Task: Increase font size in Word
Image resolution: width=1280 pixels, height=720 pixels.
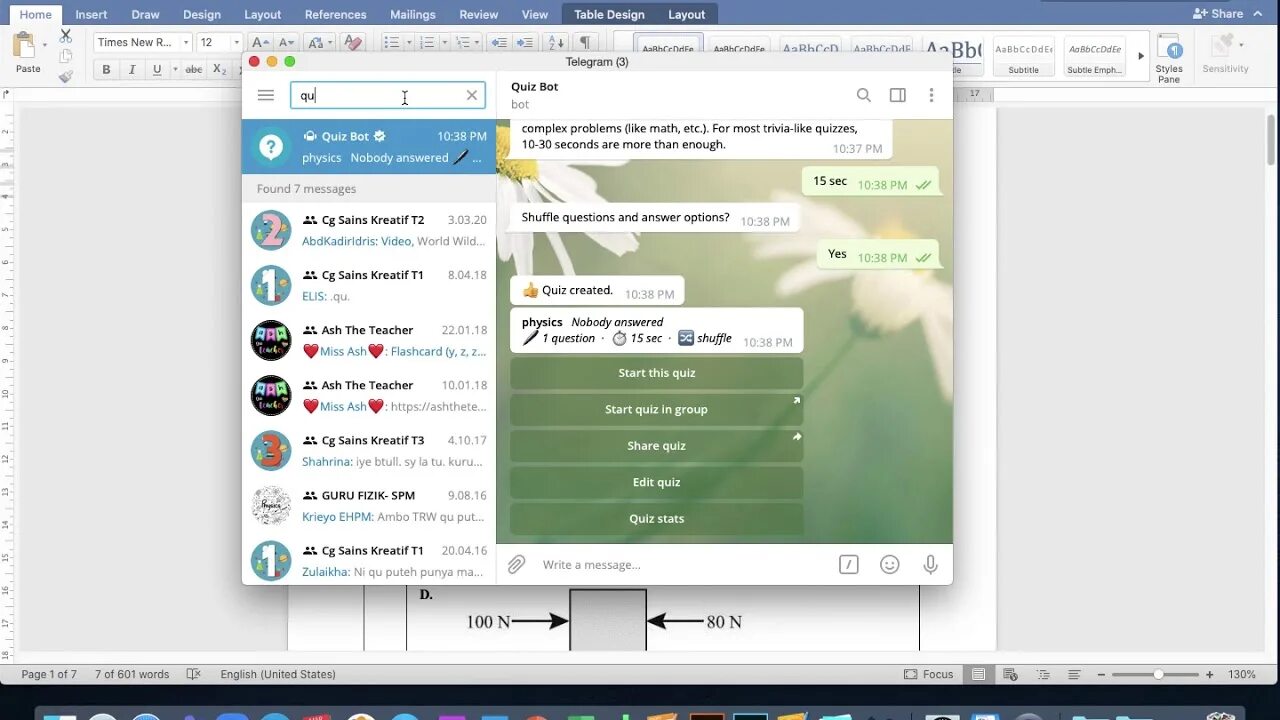Action: pos(259,42)
